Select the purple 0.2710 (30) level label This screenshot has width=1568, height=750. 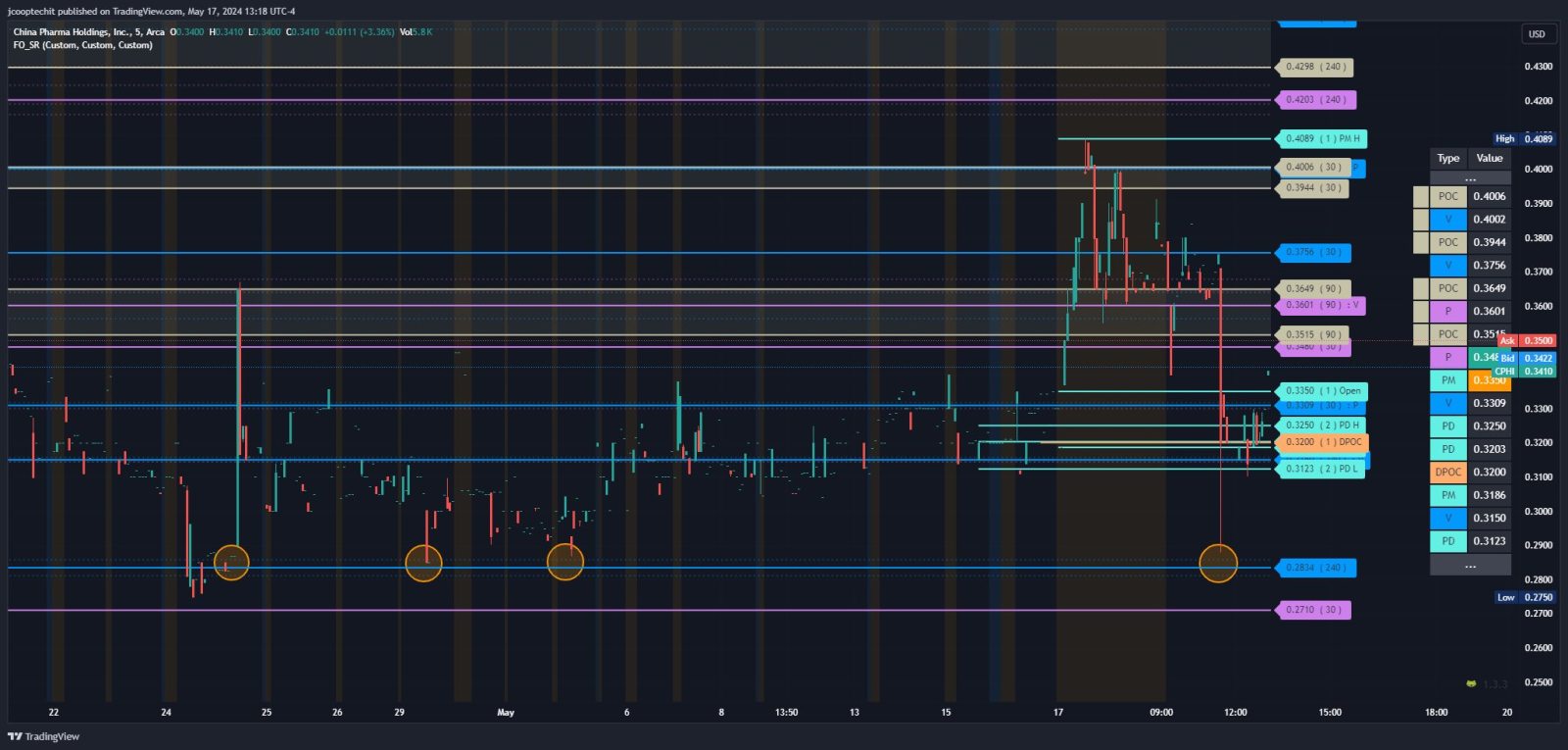1313,610
